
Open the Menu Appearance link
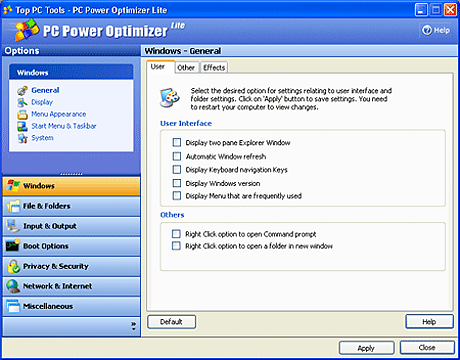click(59, 114)
